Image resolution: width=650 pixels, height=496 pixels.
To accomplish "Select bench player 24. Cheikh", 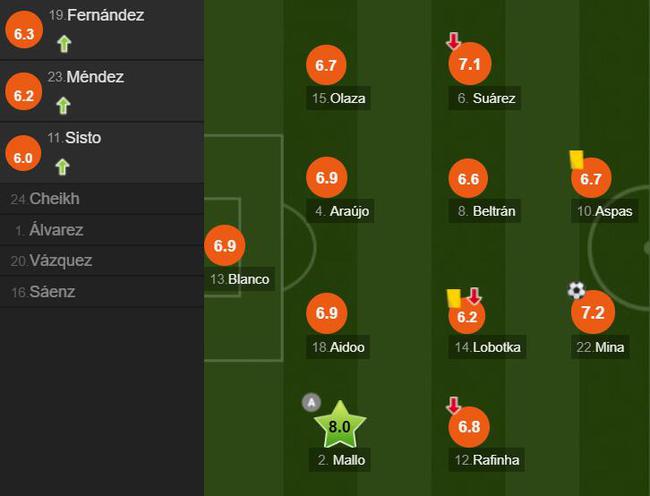I will coord(102,199).
